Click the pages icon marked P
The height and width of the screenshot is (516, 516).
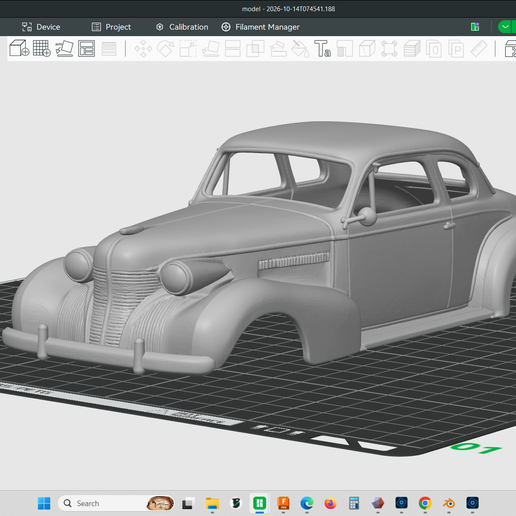click(x=456, y=49)
